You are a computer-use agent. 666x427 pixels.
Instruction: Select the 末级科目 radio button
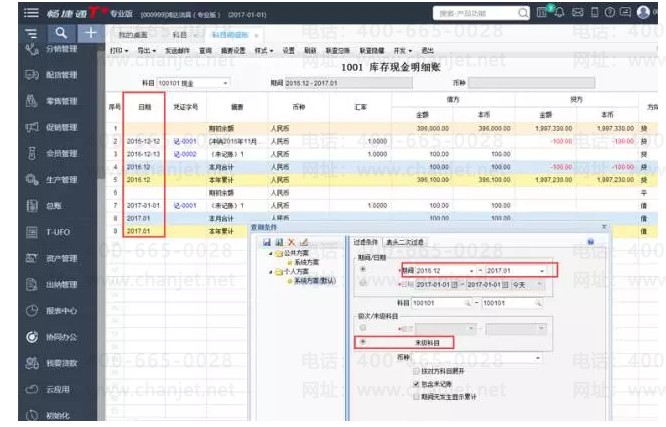[x=363, y=342]
